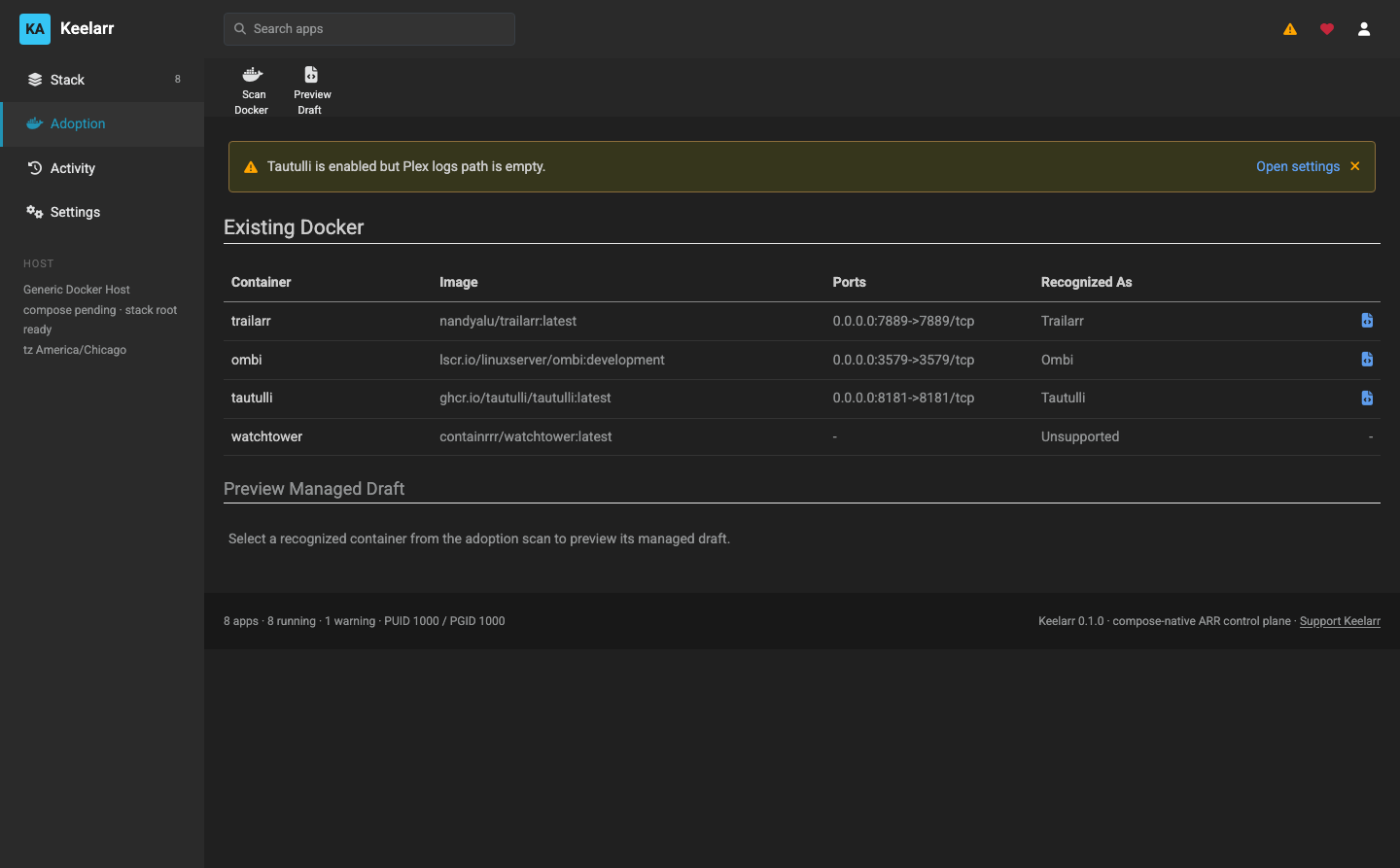Click the tz America/Chicago text
1400x868 pixels.
pyautogui.click(x=75, y=350)
